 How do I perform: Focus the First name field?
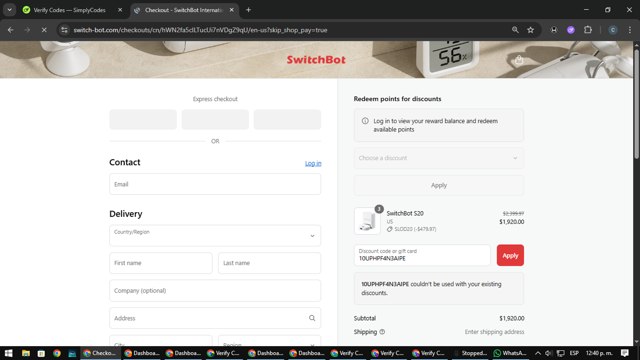[x=161, y=263]
